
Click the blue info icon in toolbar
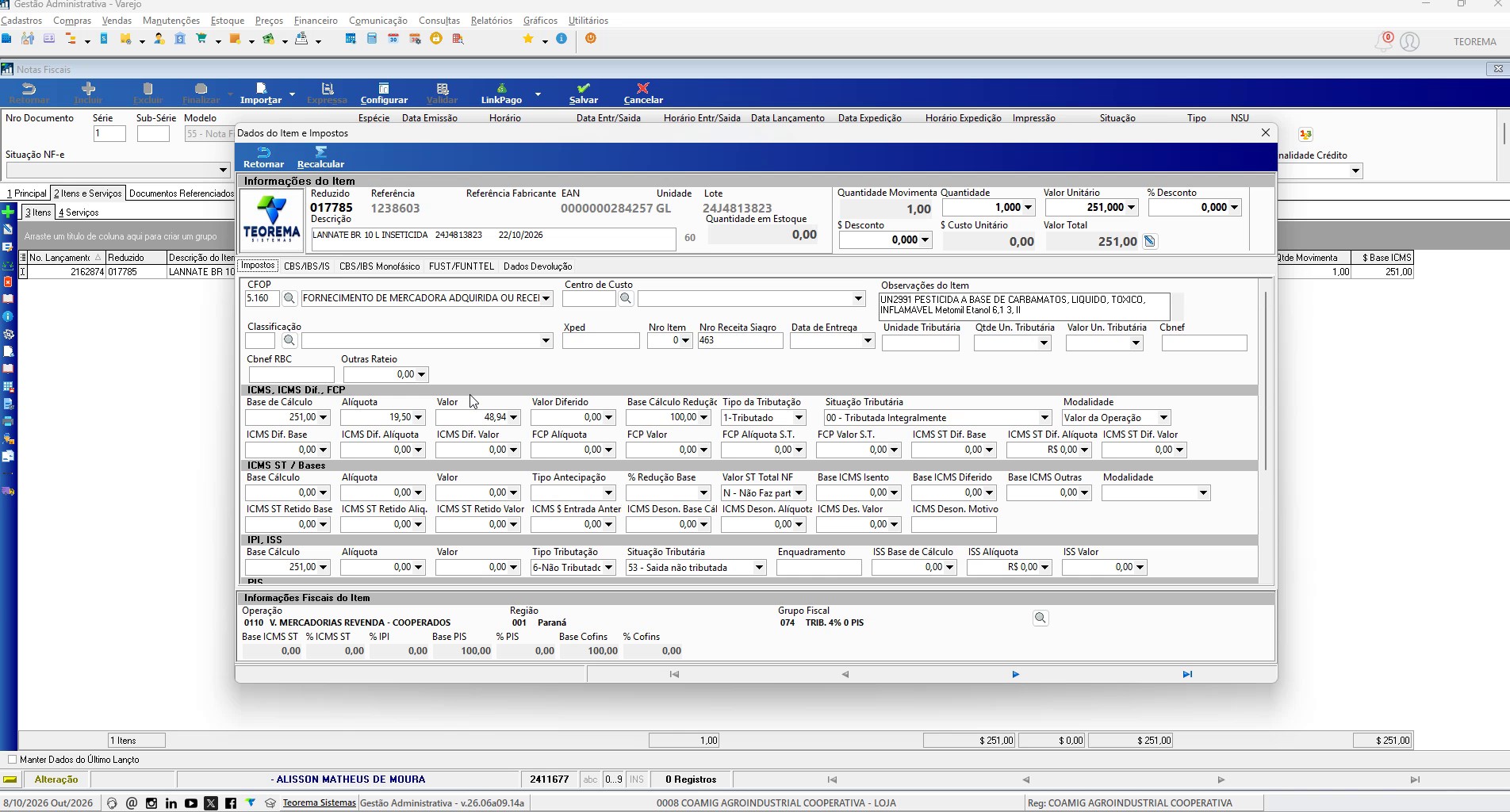click(562, 38)
